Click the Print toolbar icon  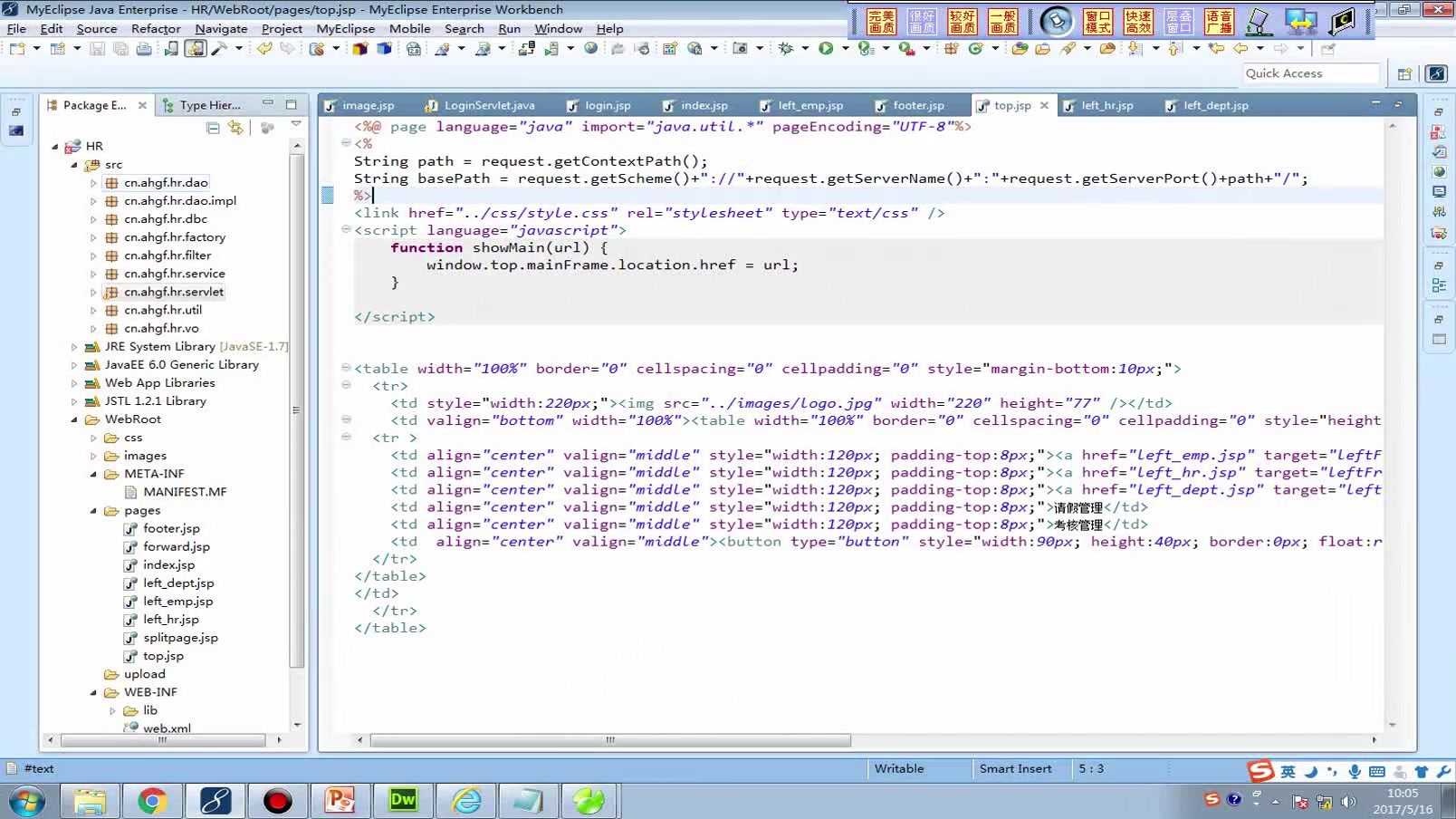[144, 49]
